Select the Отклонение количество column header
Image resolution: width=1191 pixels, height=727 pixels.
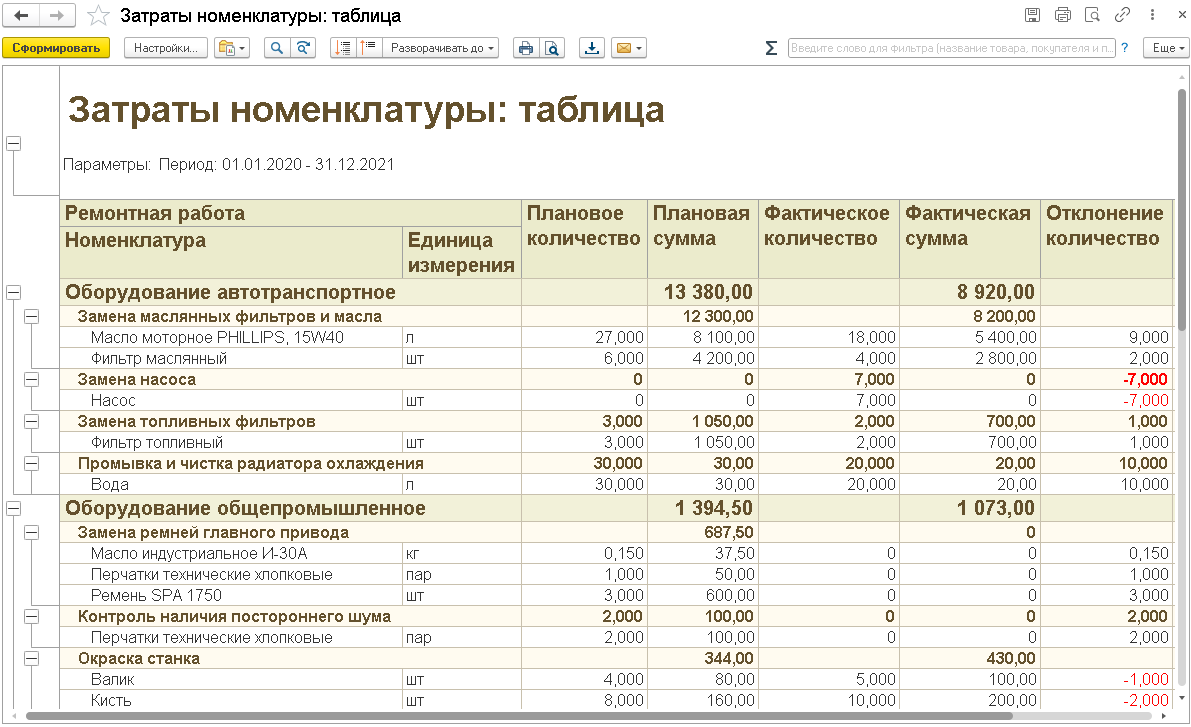1107,239
